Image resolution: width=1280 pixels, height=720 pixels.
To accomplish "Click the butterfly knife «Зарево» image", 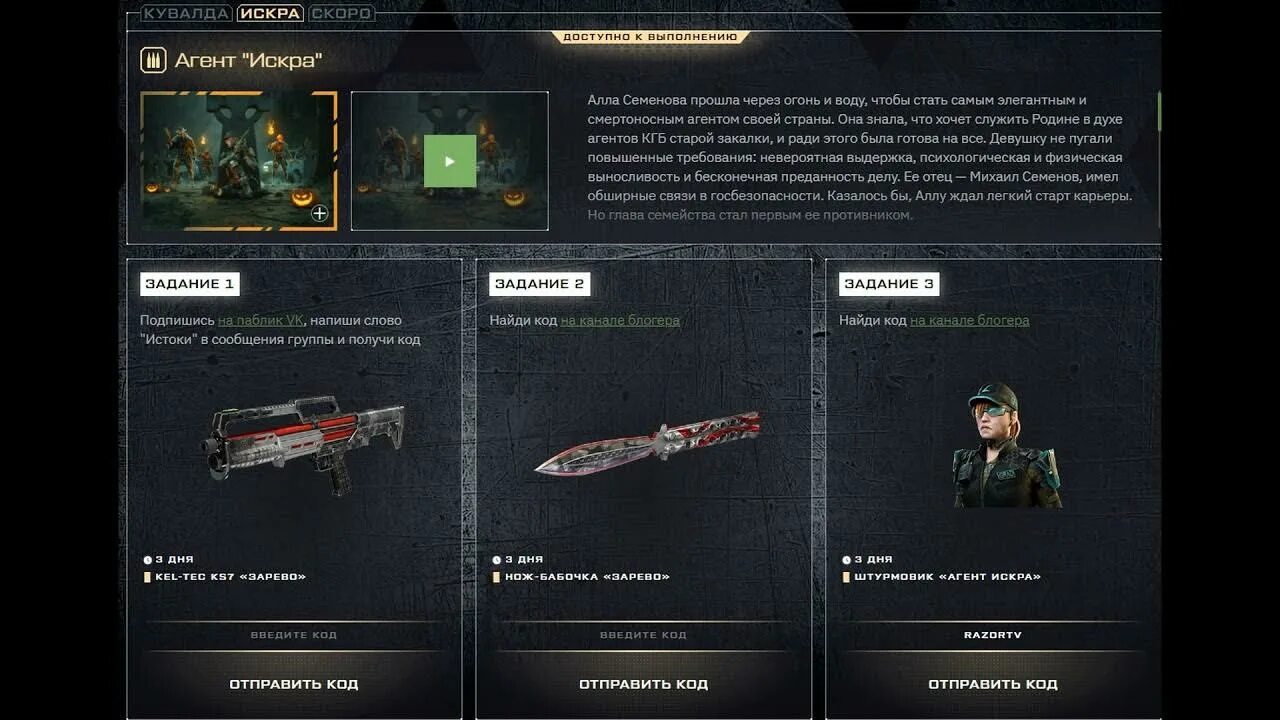I will pyautogui.click(x=648, y=443).
